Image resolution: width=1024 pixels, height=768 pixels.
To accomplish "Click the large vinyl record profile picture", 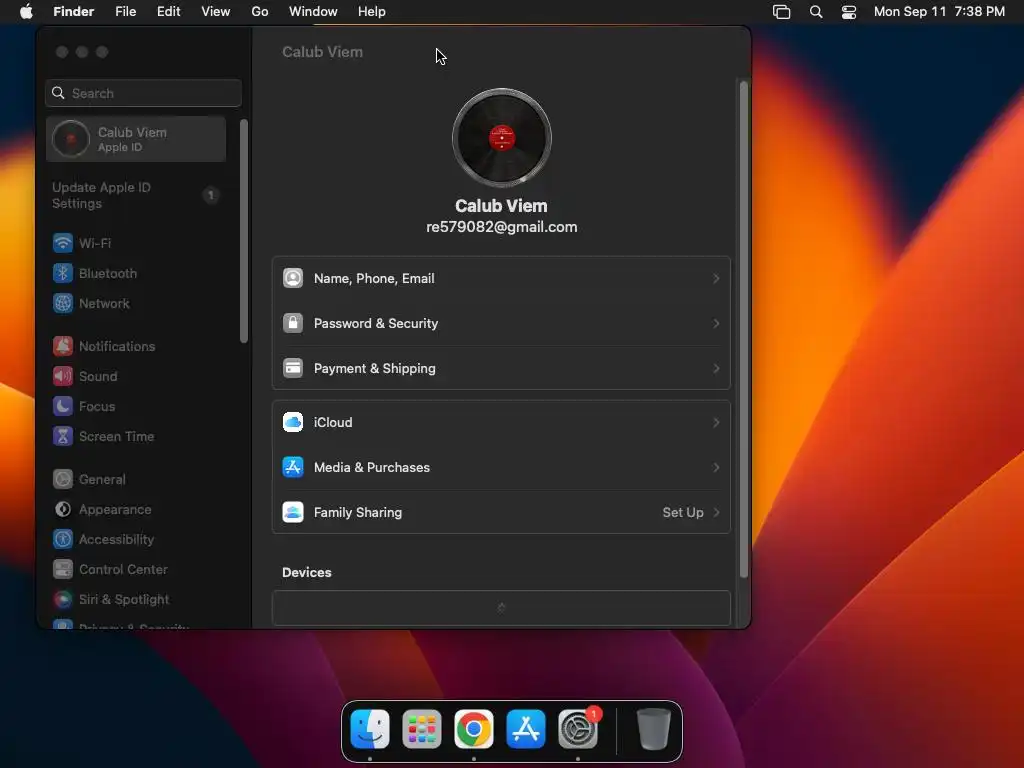I will coord(502,138).
